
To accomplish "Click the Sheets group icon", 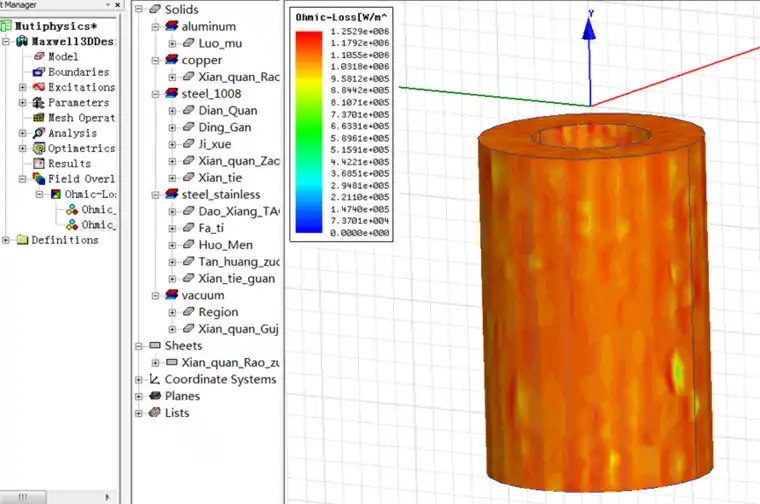I will 155,345.
